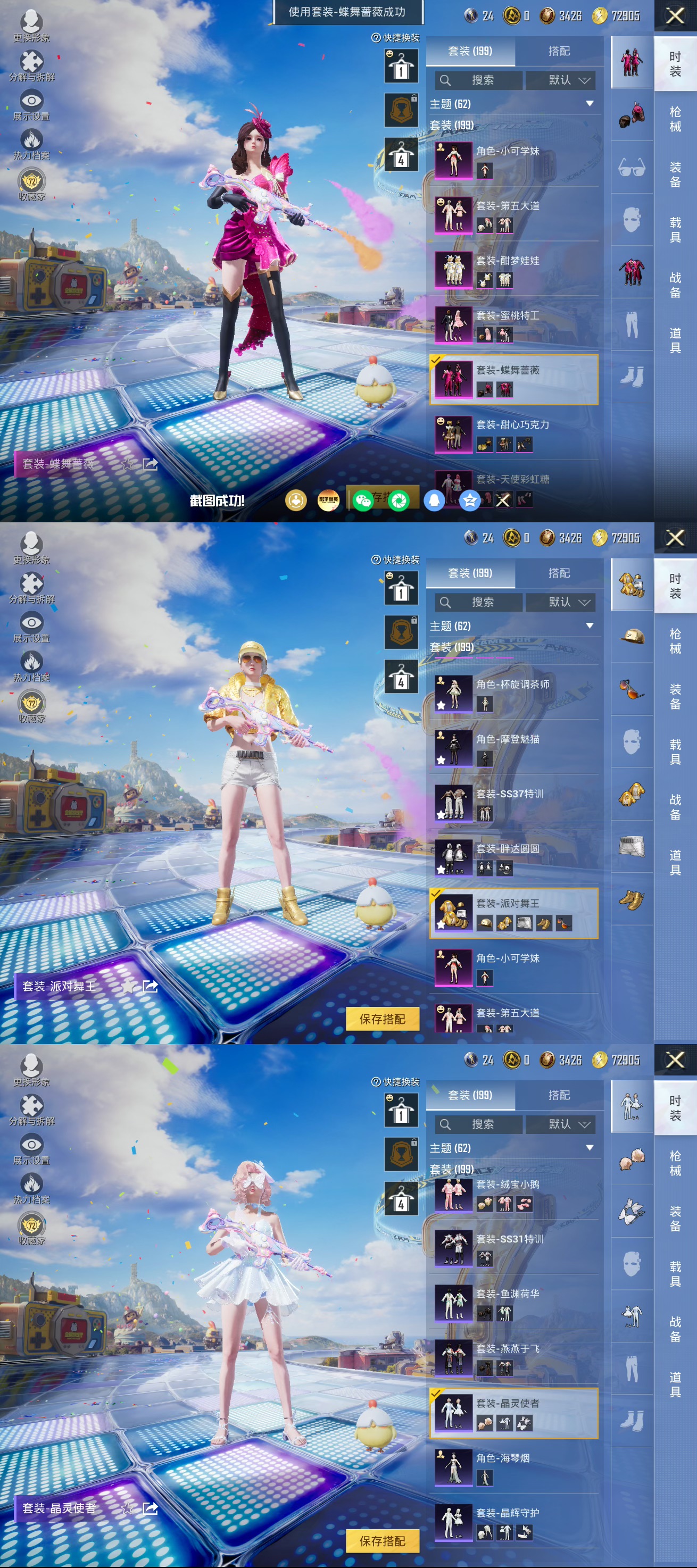Image resolution: width=697 pixels, height=1568 pixels.
Task: Open 默认 sort dropdown in 晶灵使者 screen
Action: tap(561, 1124)
